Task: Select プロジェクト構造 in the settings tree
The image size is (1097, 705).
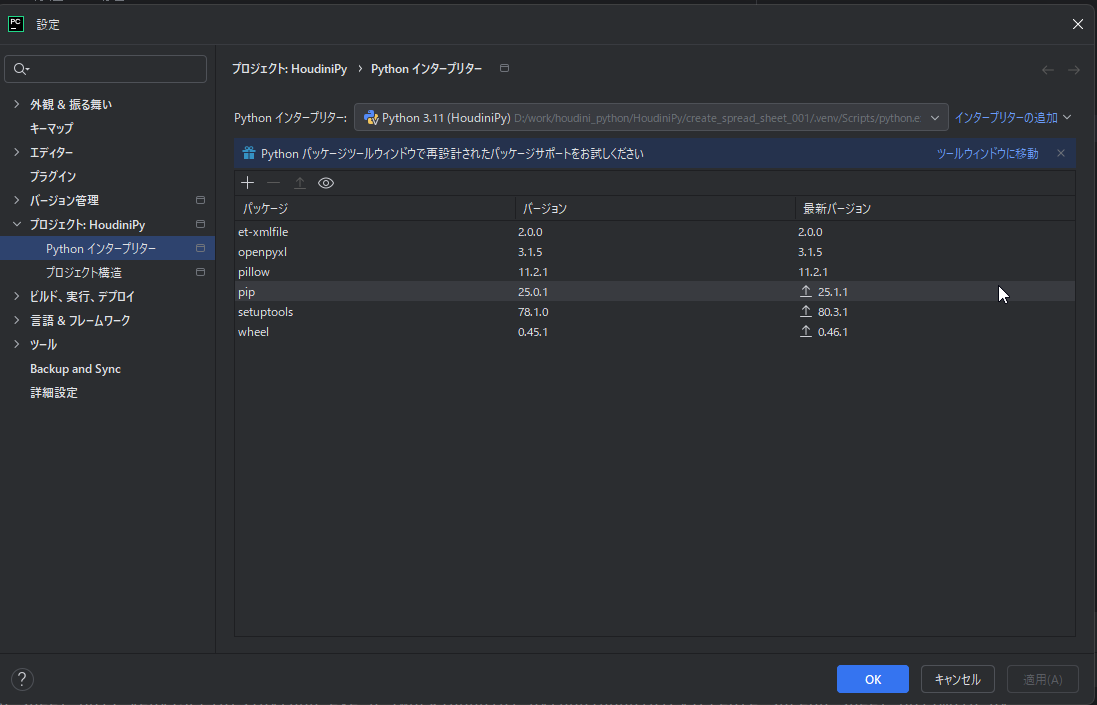Action: point(83,272)
